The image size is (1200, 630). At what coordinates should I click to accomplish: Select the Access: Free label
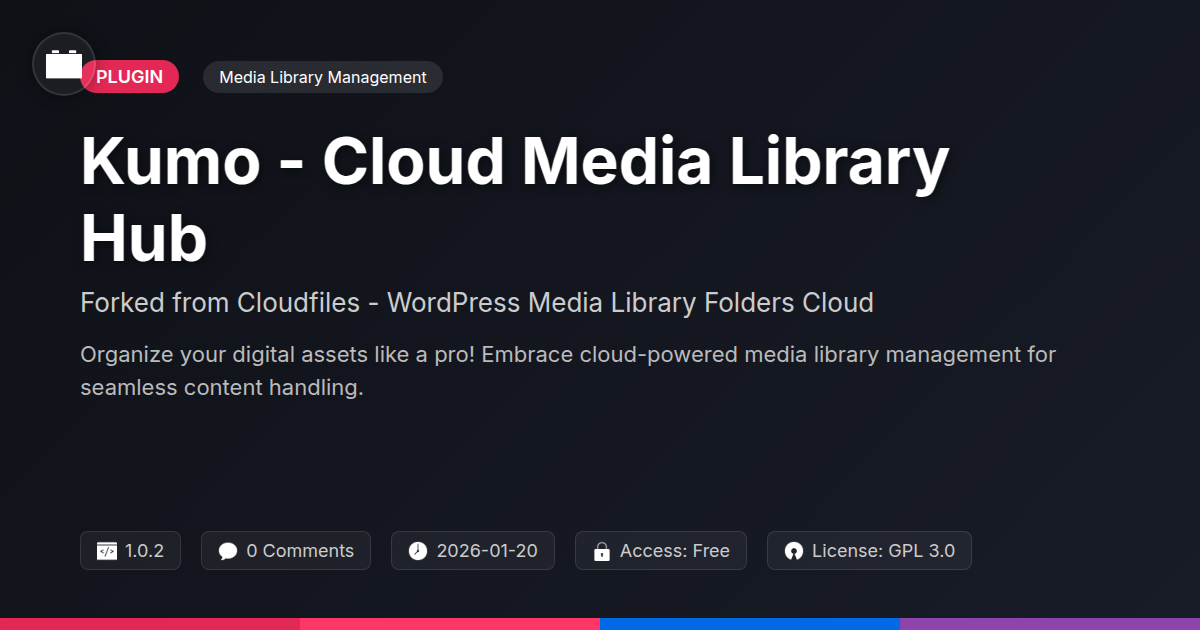[675, 551]
